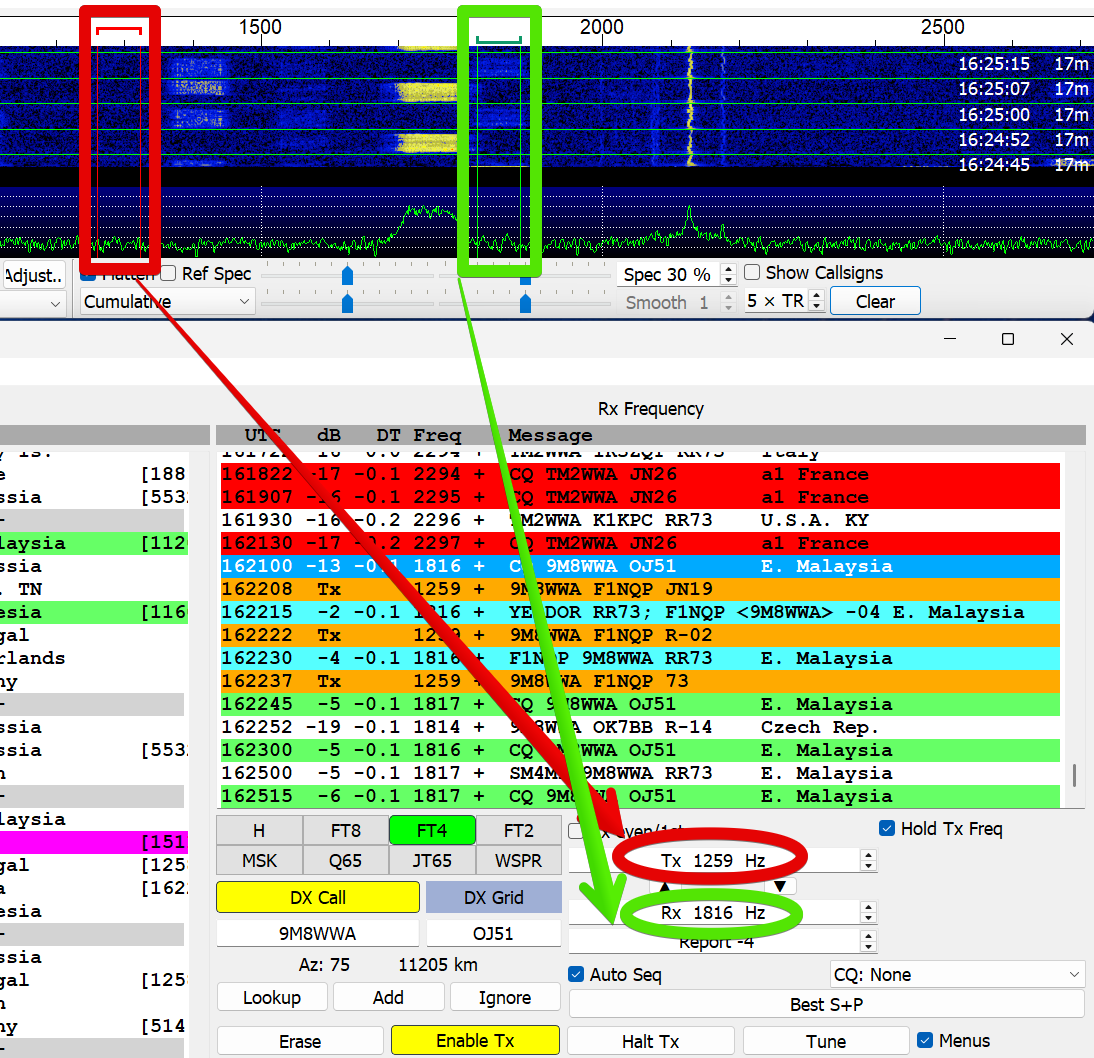
Task: Increase Spec 30 % value
Action: tap(728, 269)
